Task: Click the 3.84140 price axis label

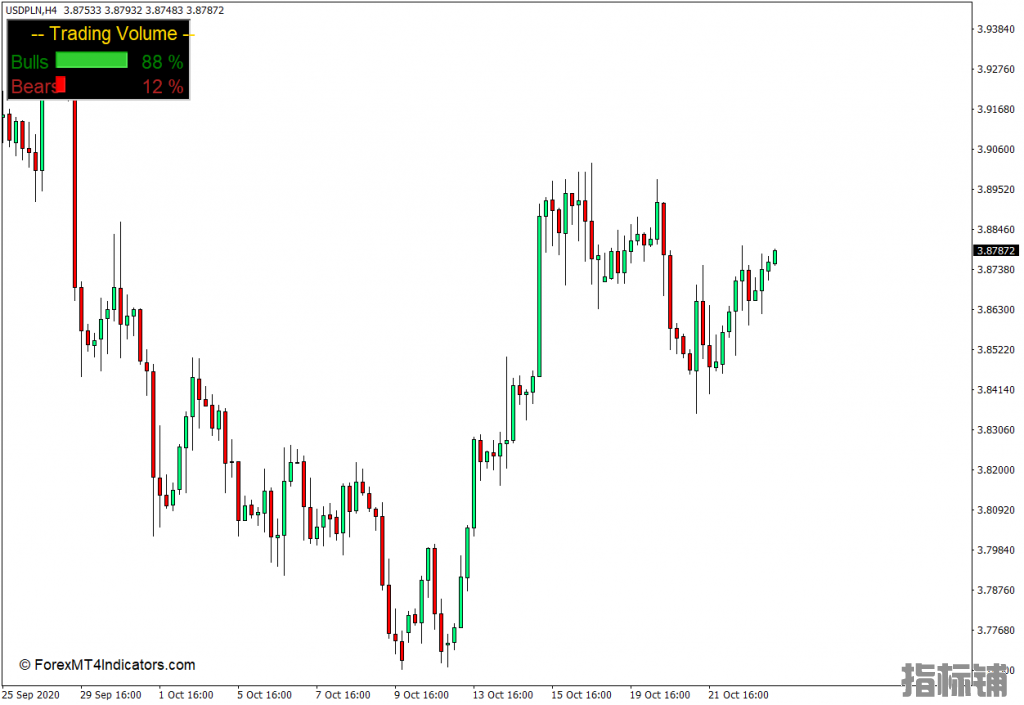Action: (996, 390)
